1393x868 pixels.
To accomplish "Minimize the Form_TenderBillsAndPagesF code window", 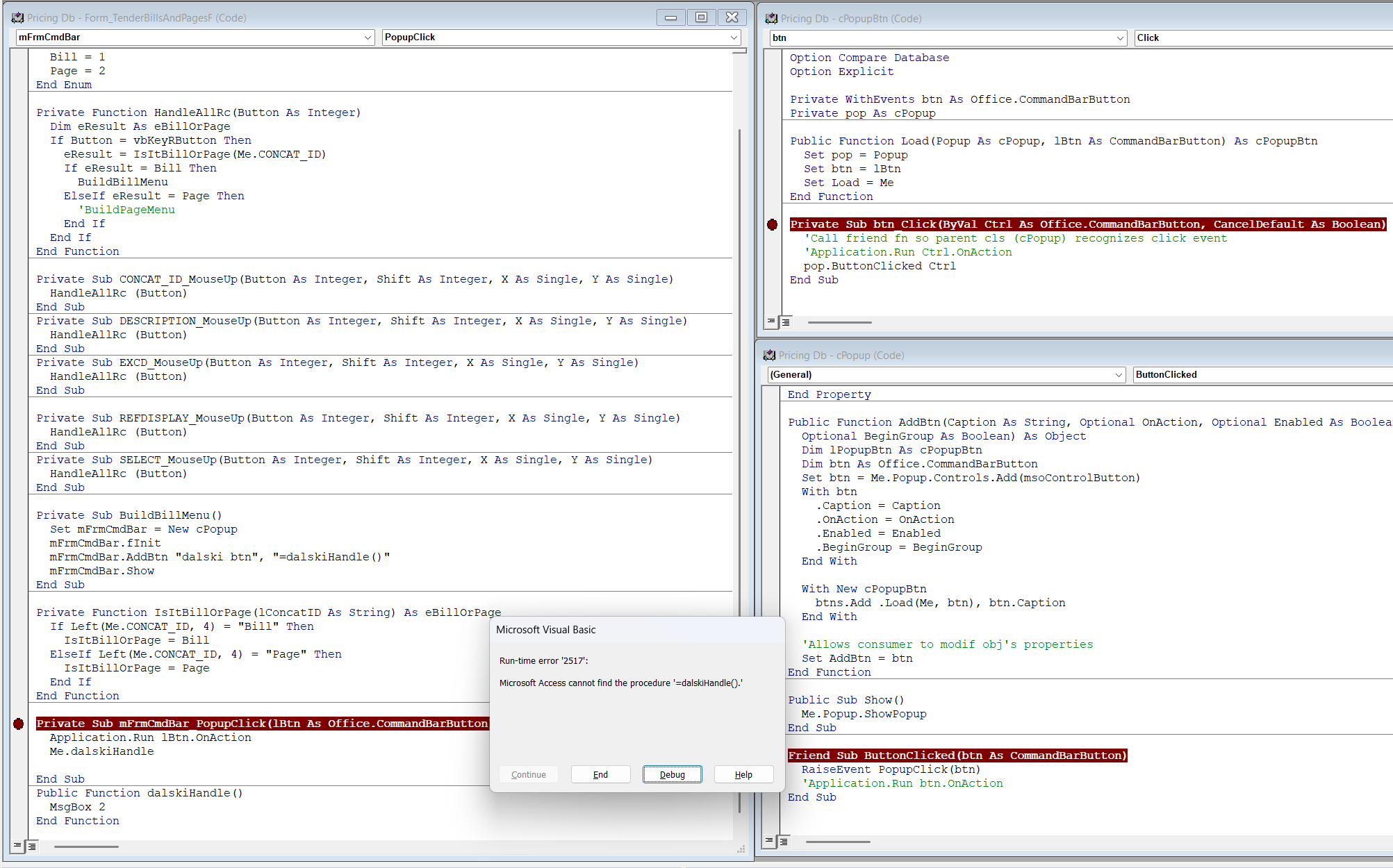I will [x=671, y=17].
